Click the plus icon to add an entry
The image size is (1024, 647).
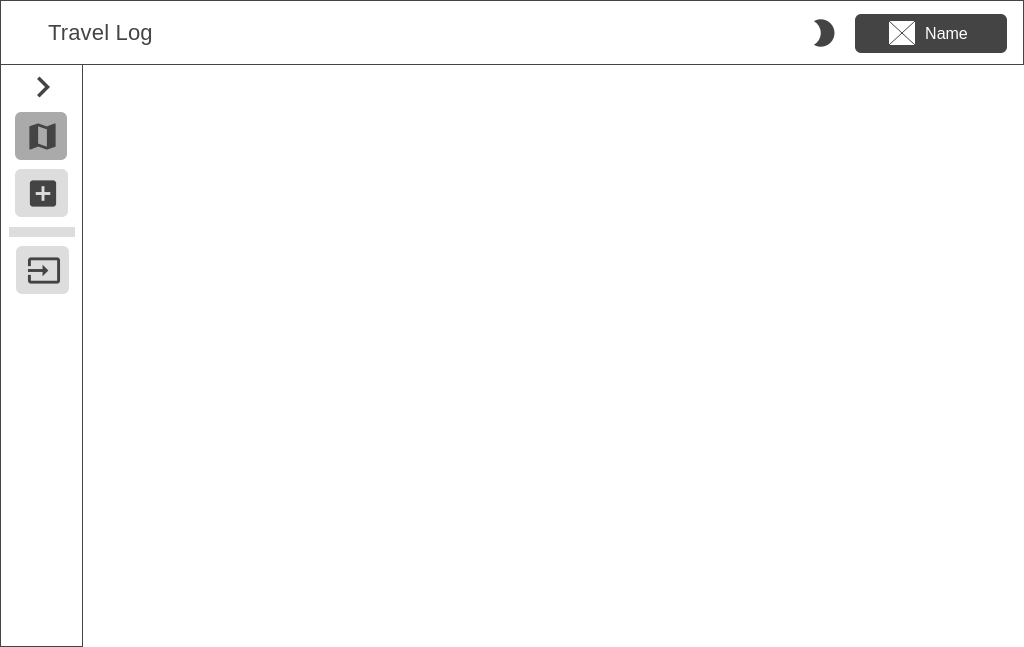click(42, 193)
